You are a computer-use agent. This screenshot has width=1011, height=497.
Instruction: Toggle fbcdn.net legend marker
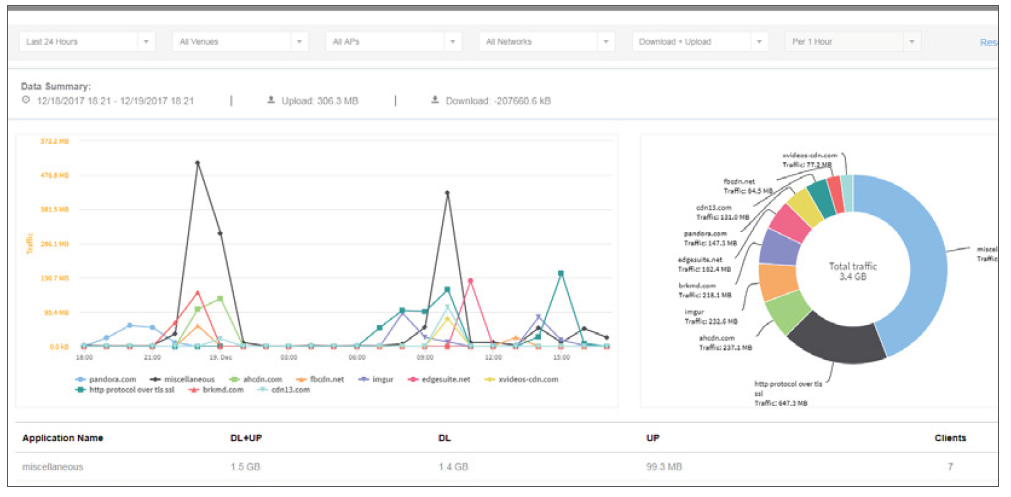click(323, 379)
